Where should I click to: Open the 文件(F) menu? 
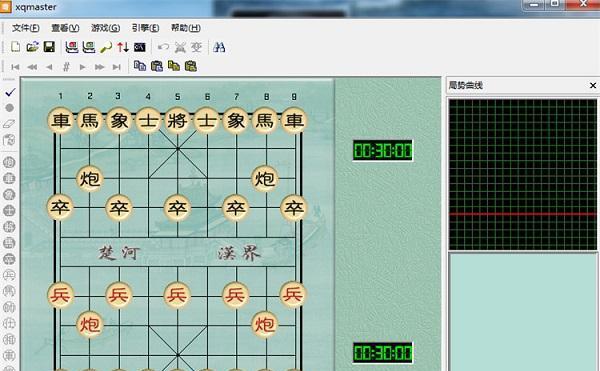click(x=26, y=28)
